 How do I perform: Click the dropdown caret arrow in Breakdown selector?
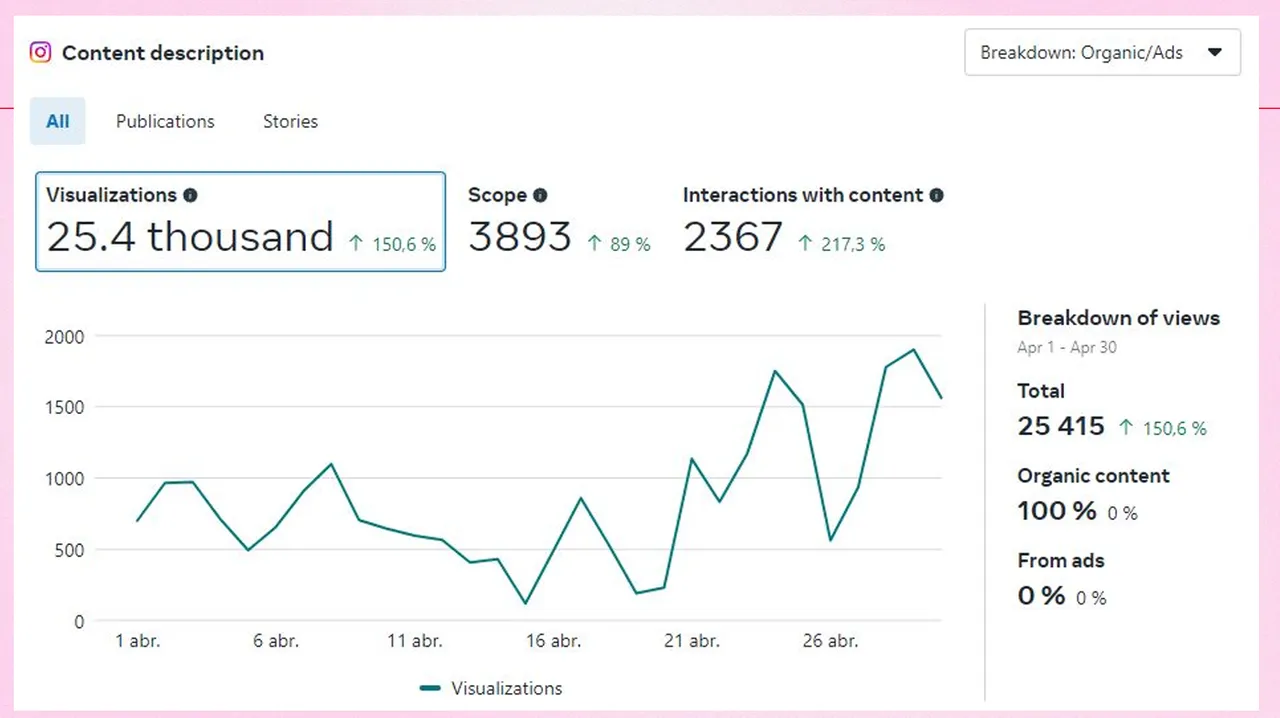1215,53
